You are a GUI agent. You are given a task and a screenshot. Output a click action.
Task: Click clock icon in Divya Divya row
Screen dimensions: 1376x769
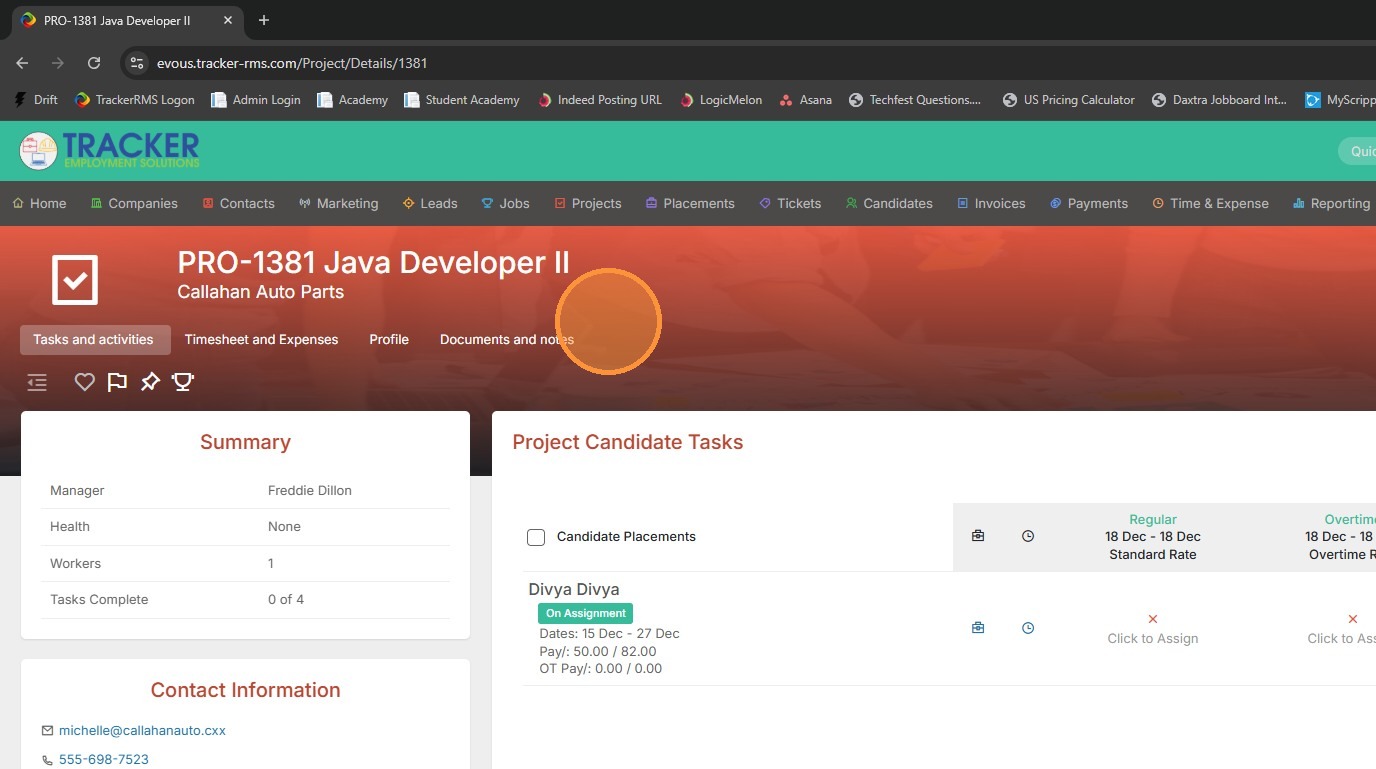pyautogui.click(x=1028, y=628)
